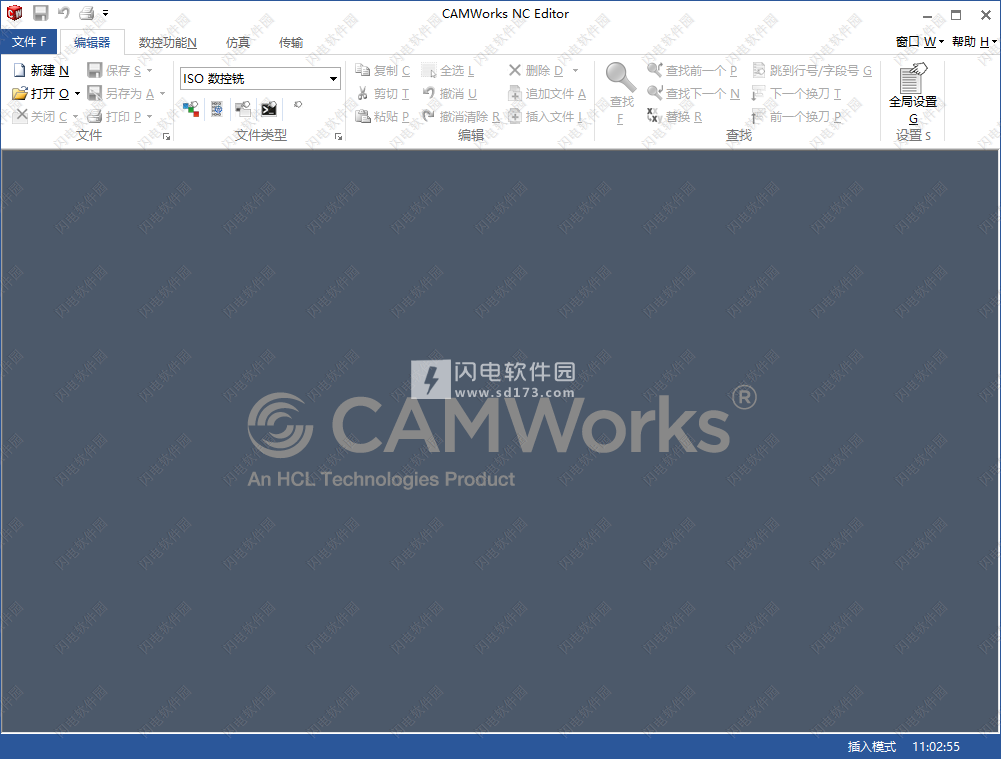Click the 前一个换刀 P previous tool change button
Viewport: 1001px width, 759px height.
coord(796,117)
